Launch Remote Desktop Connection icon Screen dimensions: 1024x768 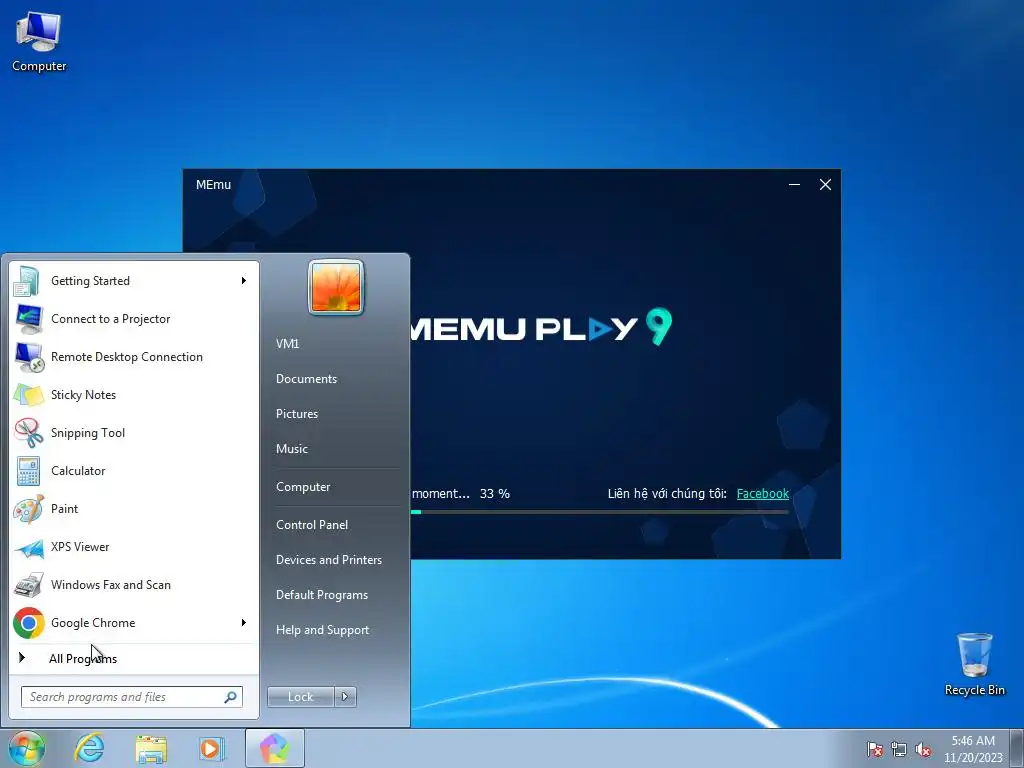[29, 357]
